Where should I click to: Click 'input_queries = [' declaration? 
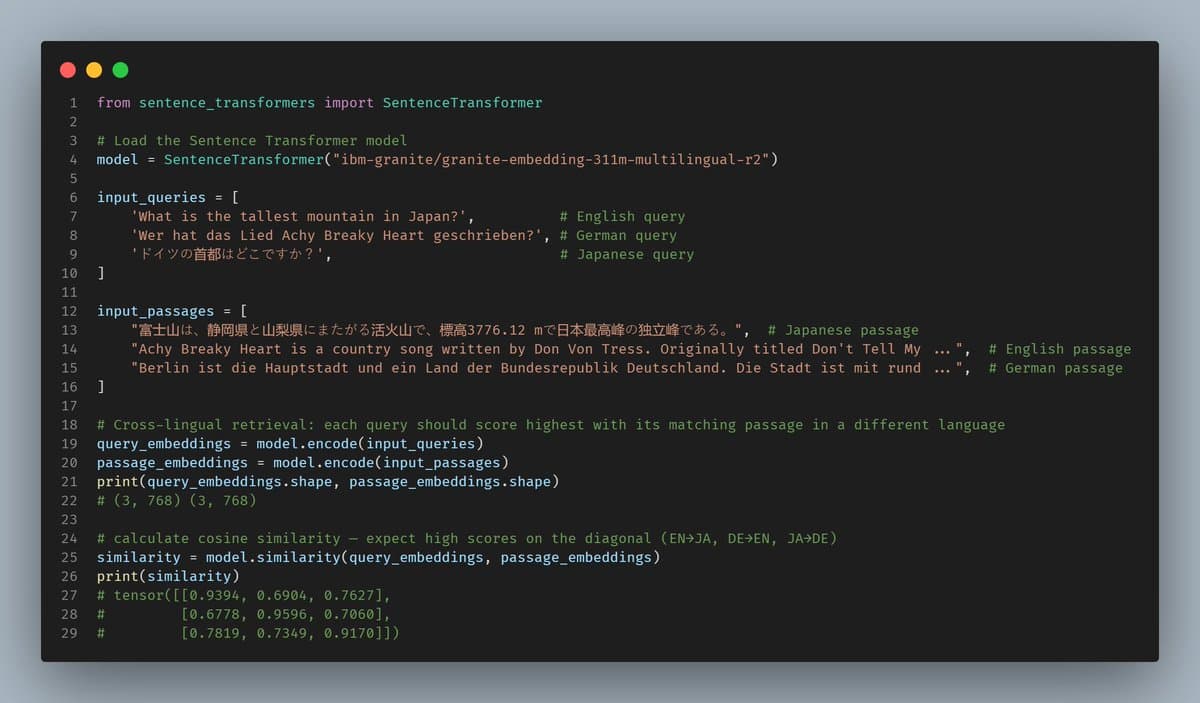coord(168,197)
